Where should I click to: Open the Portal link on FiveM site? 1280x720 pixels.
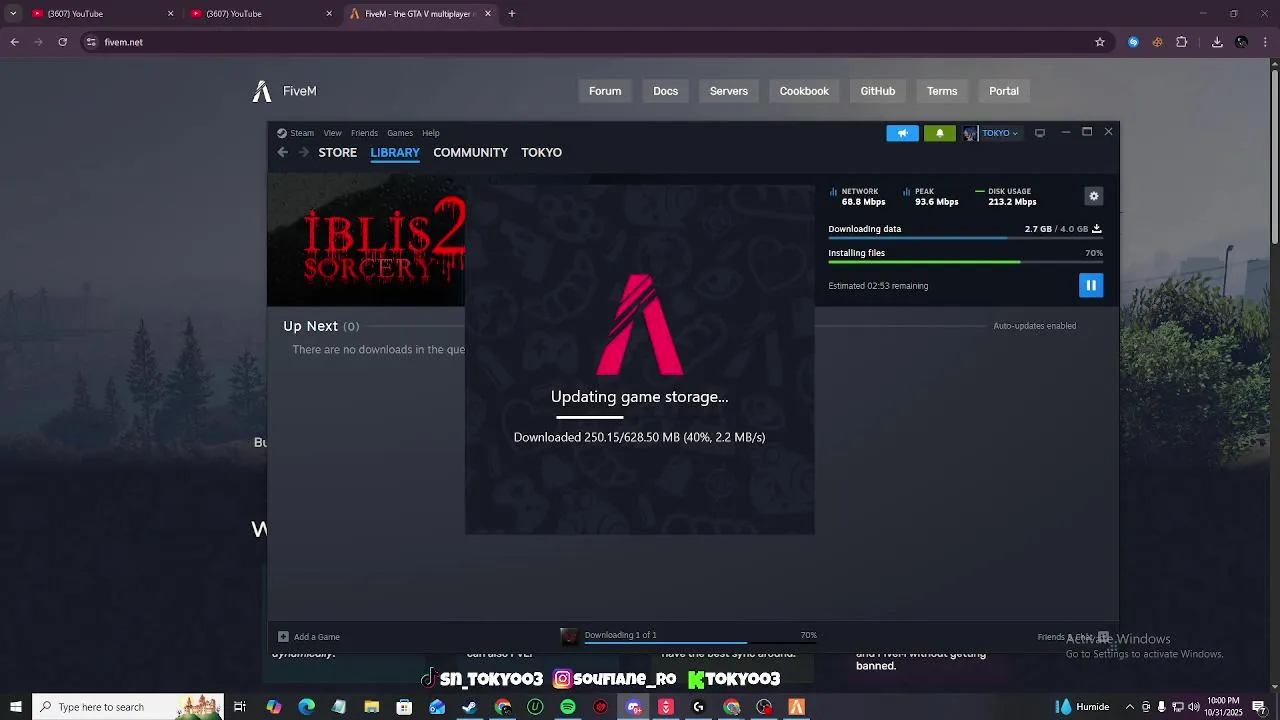coord(1003,91)
